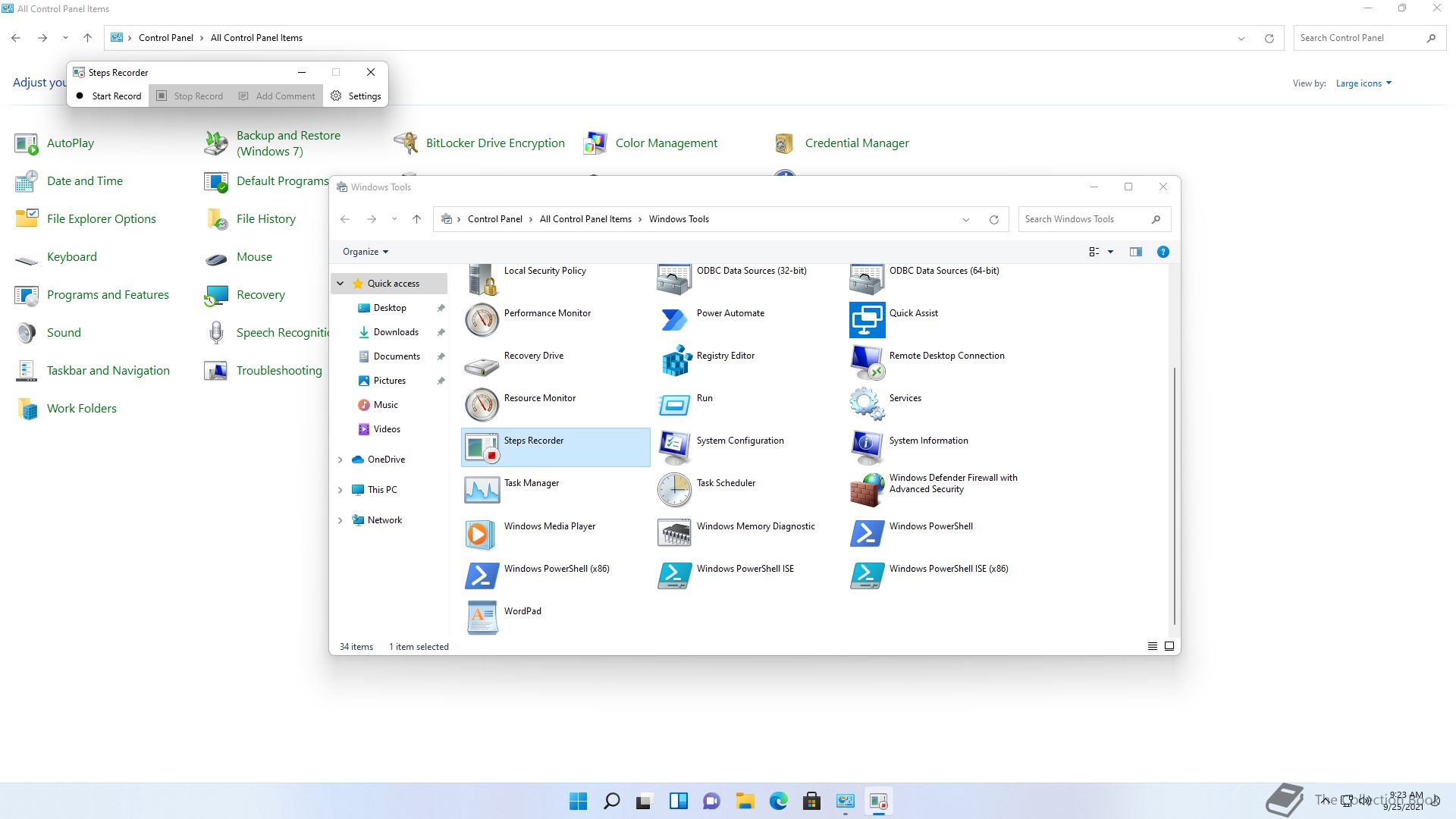Open the Organize menu in Windows Tools
Image resolution: width=1456 pixels, height=819 pixels.
366,252
